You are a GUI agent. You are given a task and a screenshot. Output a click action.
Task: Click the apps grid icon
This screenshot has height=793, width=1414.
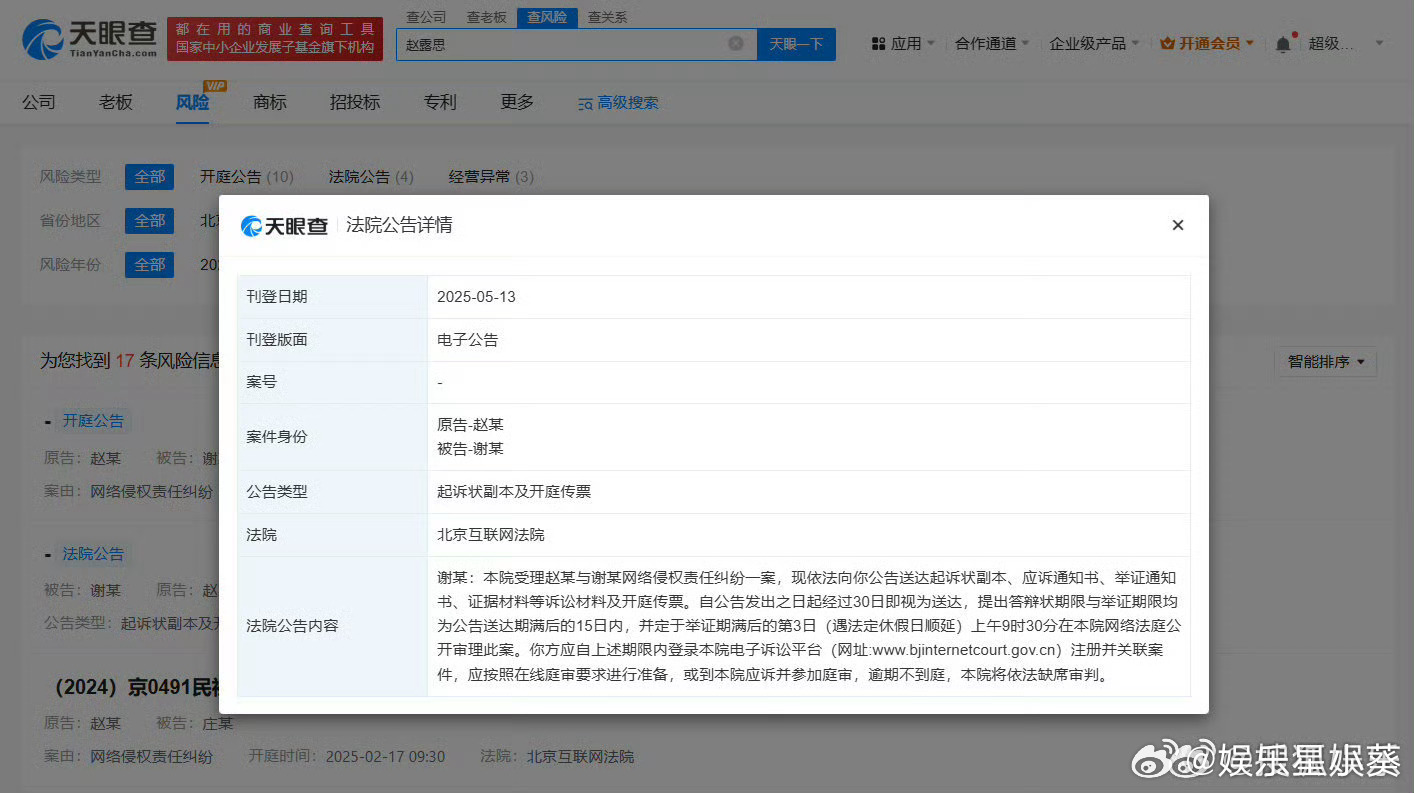click(878, 44)
